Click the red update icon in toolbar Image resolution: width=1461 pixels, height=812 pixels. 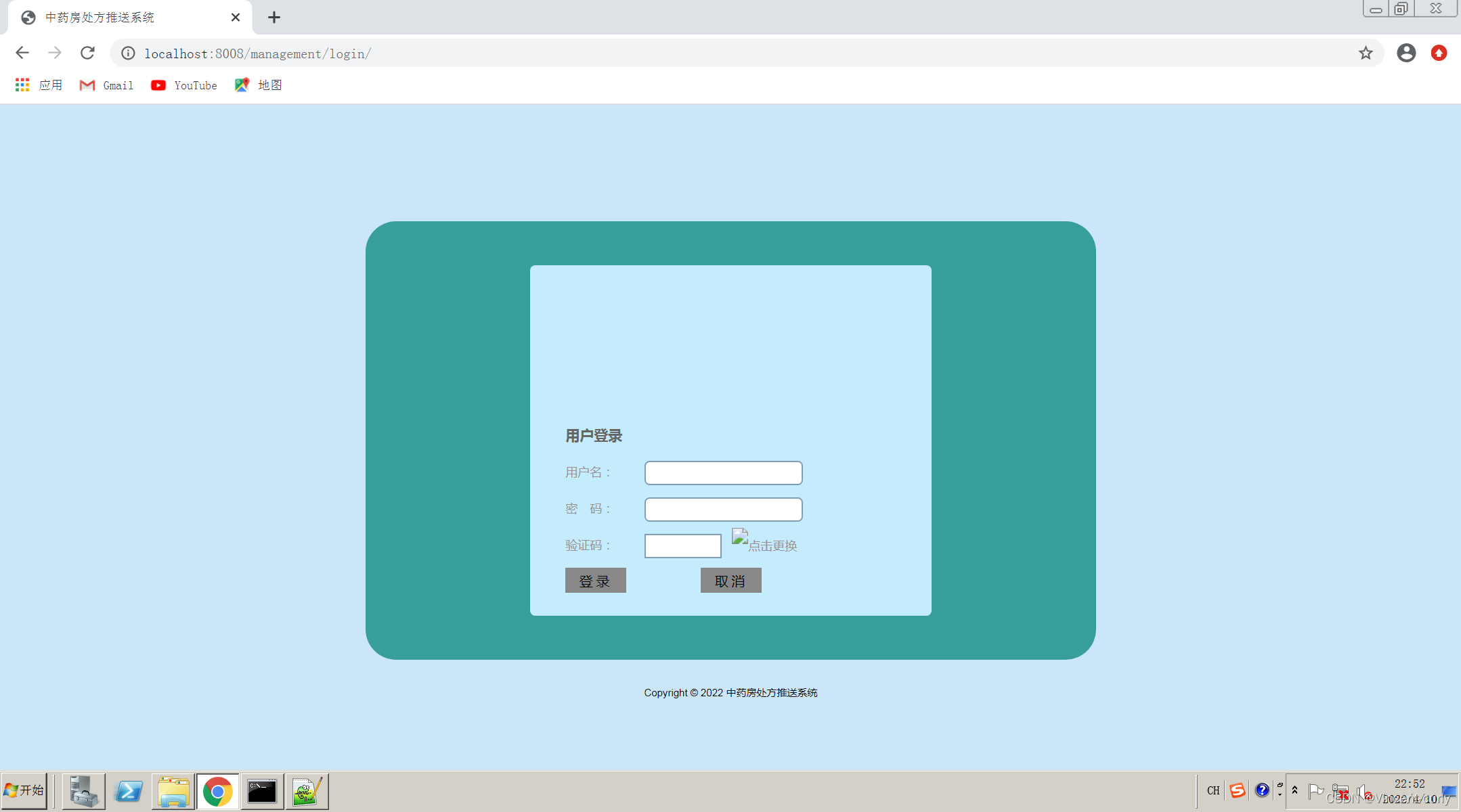tap(1439, 53)
